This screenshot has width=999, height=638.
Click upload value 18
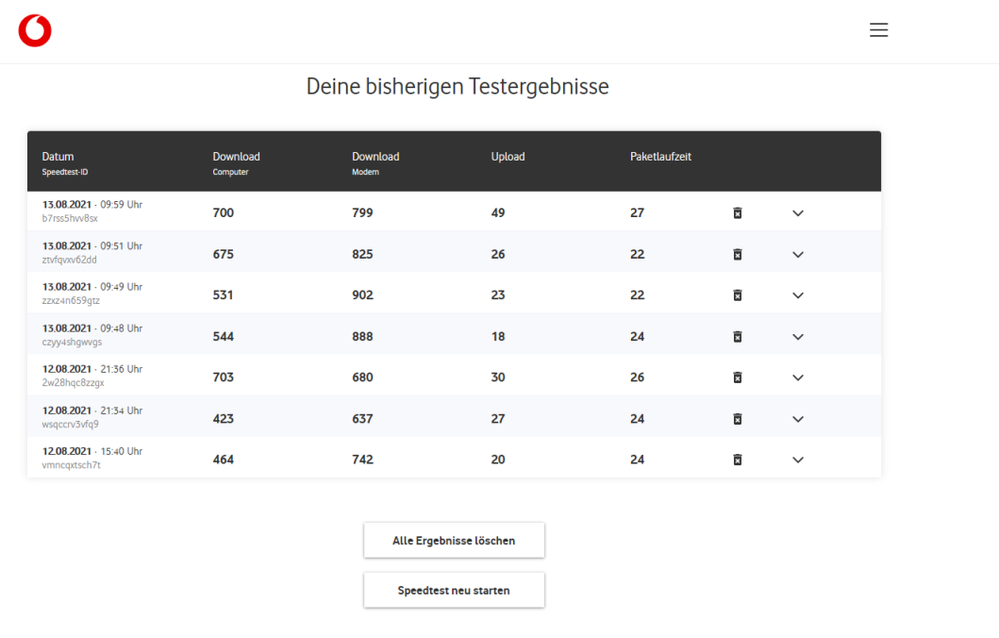click(498, 337)
